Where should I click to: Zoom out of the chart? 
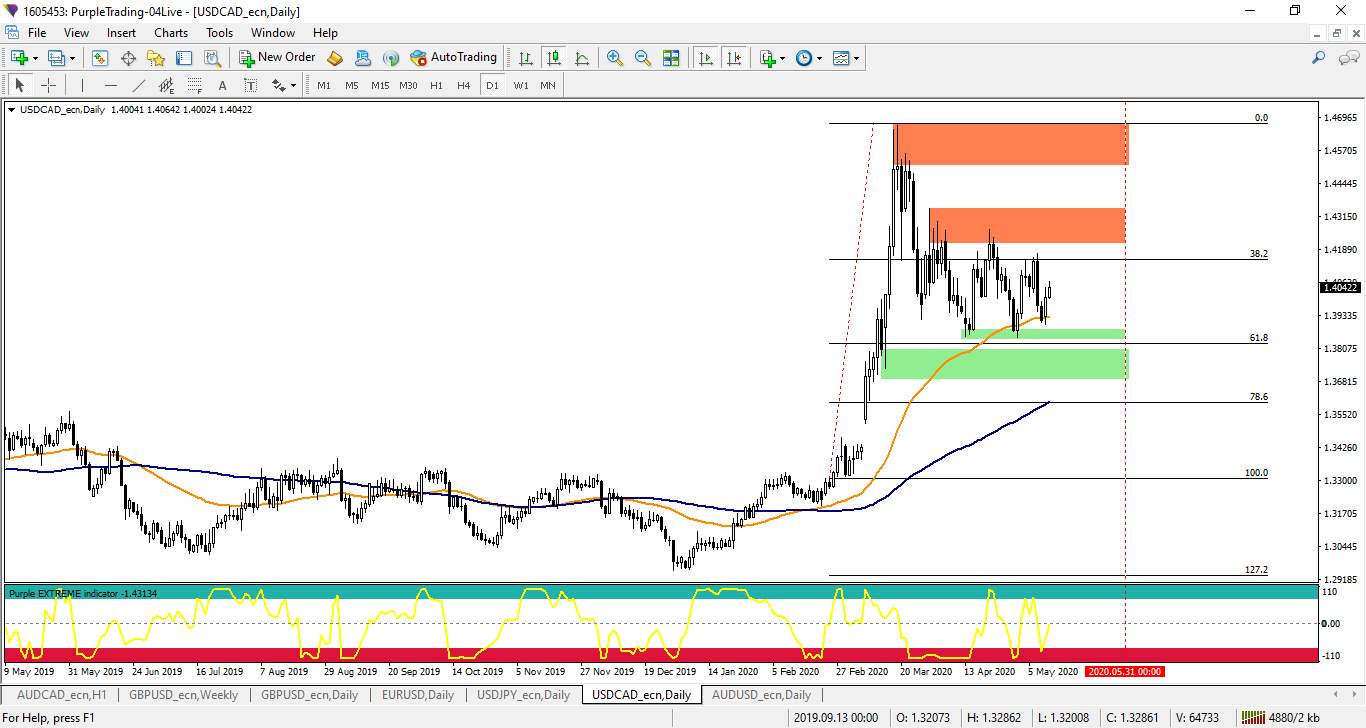click(x=643, y=58)
